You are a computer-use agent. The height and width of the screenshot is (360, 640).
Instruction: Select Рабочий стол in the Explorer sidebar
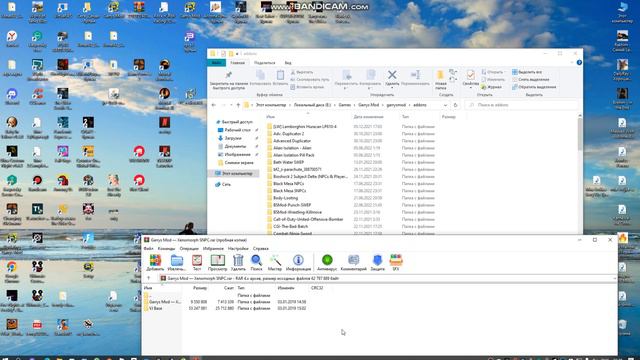click(x=235, y=130)
